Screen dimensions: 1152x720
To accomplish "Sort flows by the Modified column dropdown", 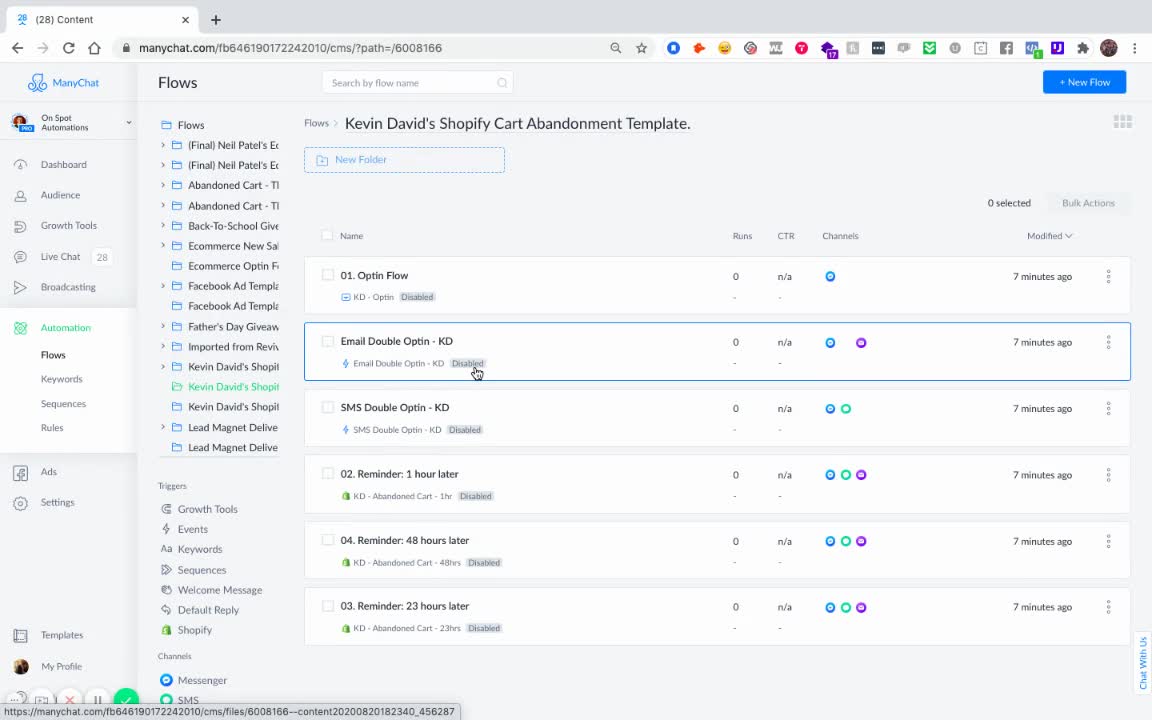I will (x=1049, y=236).
